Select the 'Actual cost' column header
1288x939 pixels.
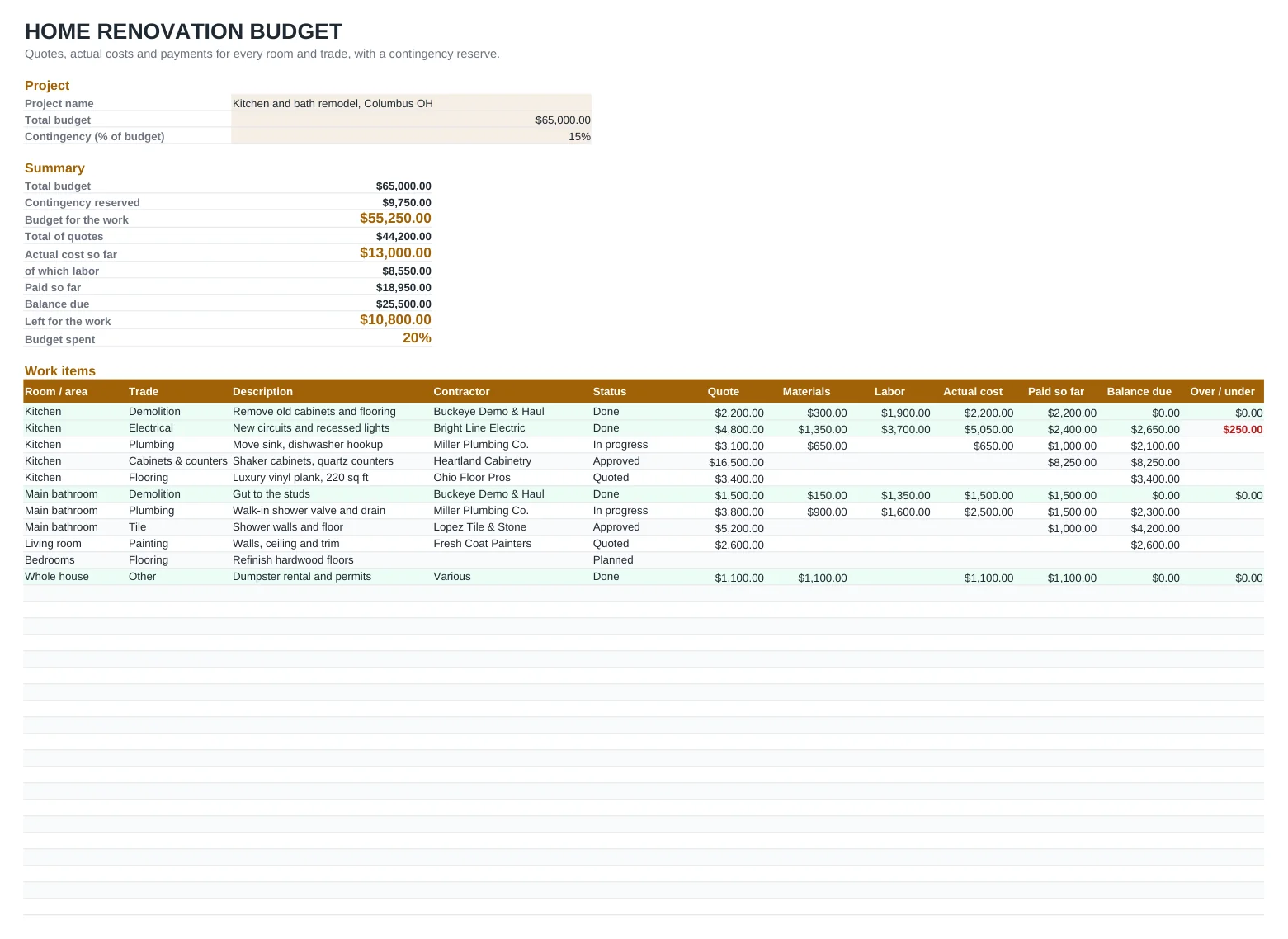pyautogui.click(x=973, y=391)
